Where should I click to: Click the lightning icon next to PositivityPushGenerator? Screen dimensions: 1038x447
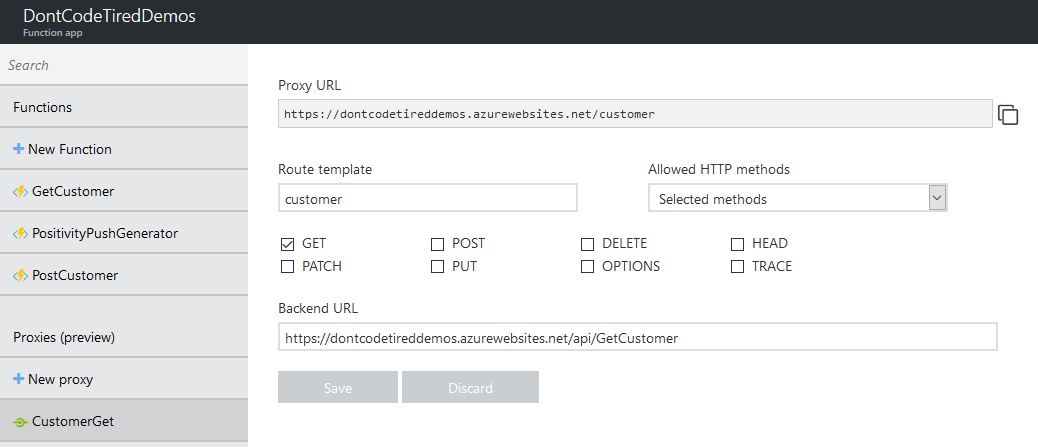click(x=21, y=234)
